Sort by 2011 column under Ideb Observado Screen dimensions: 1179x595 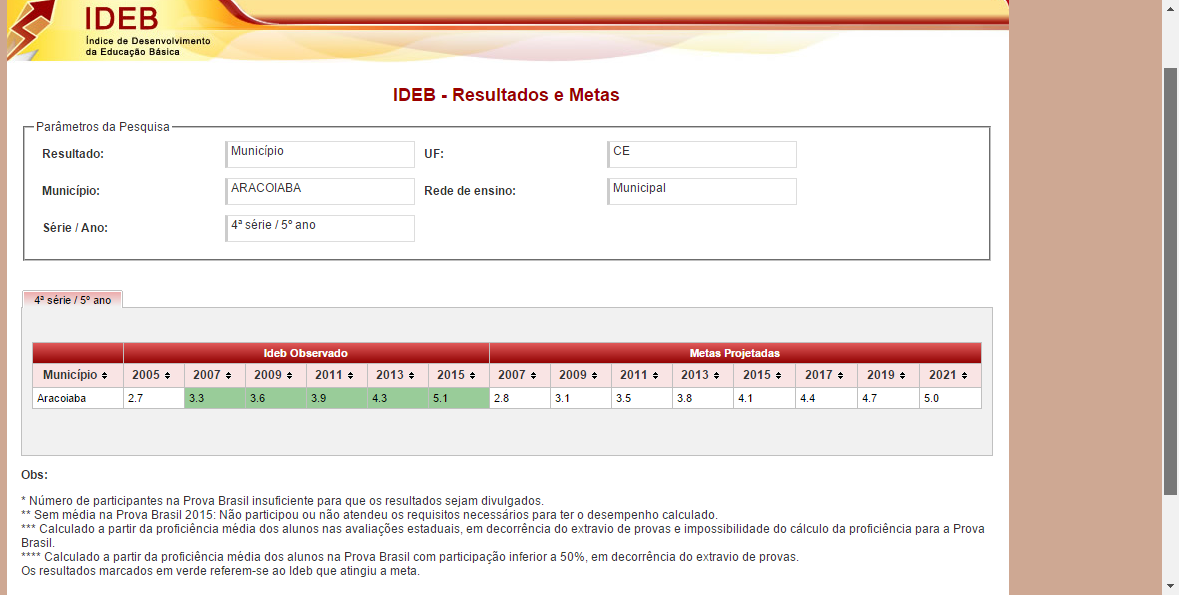[x=337, y=375]
